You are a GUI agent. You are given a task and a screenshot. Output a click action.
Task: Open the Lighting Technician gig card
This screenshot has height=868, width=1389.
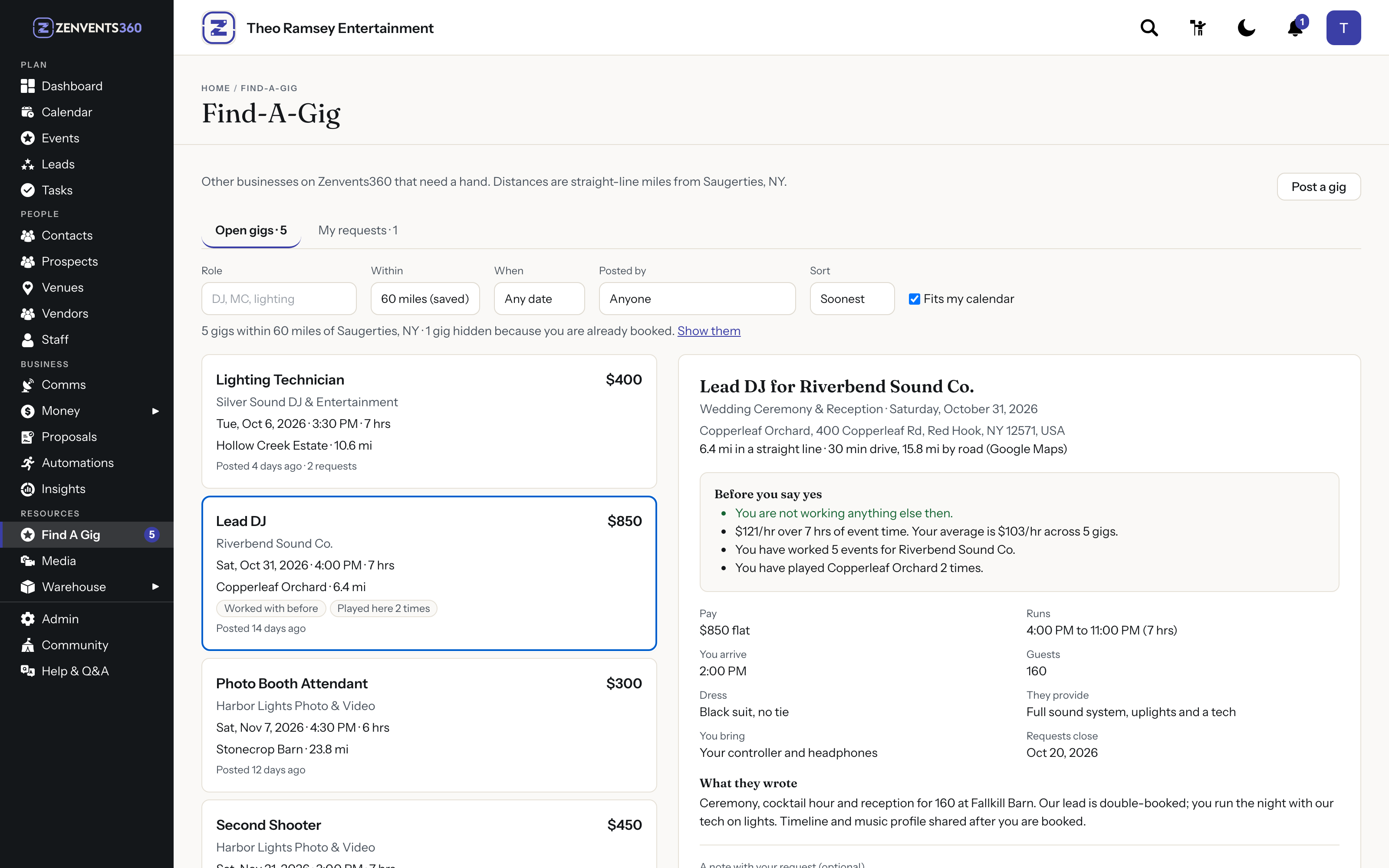pyautogui.click(x=429, y=421)
